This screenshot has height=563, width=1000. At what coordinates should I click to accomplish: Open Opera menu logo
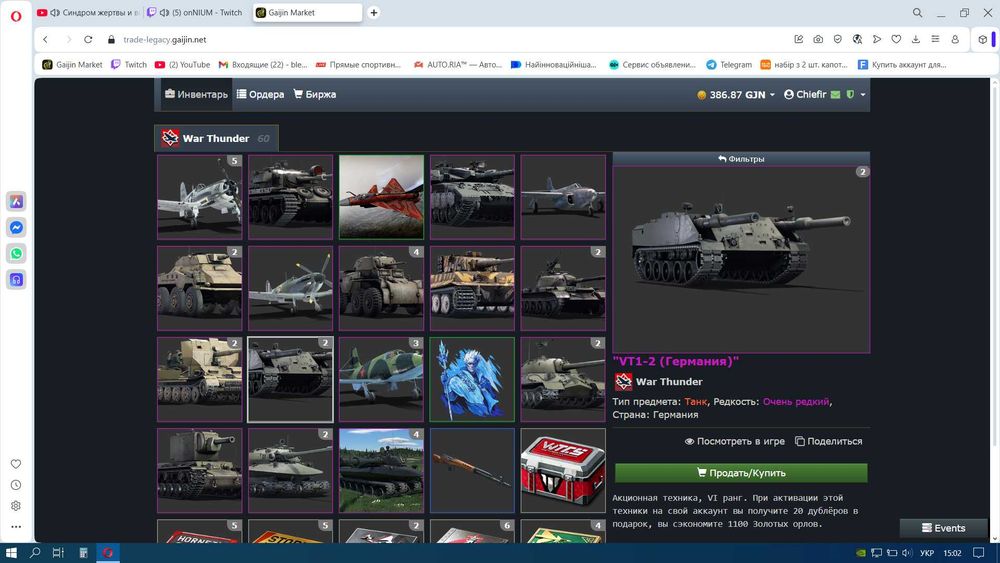click(x=16, y=16)
